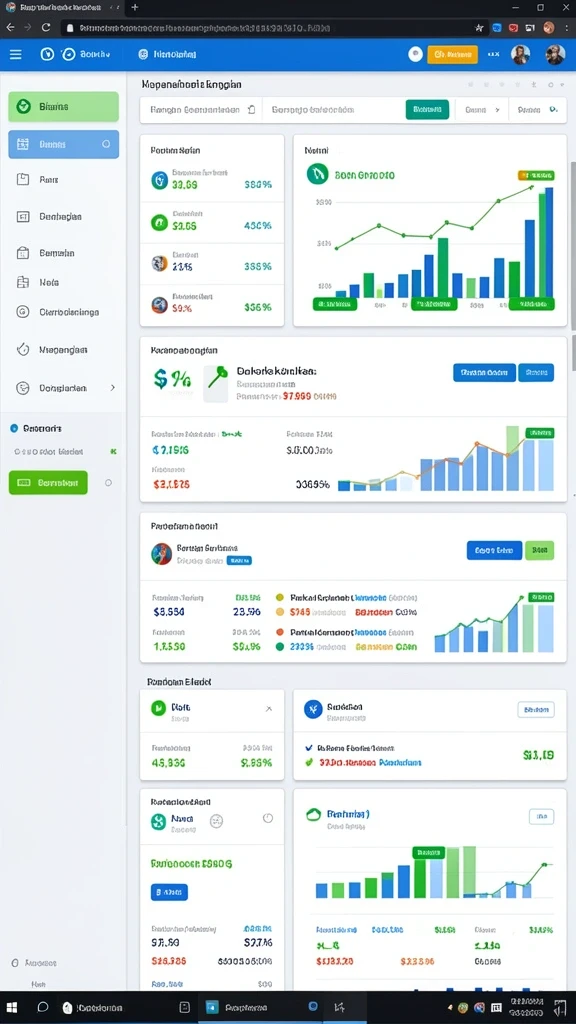Click the white circle icon beside yellow button

tap(415, 55)
